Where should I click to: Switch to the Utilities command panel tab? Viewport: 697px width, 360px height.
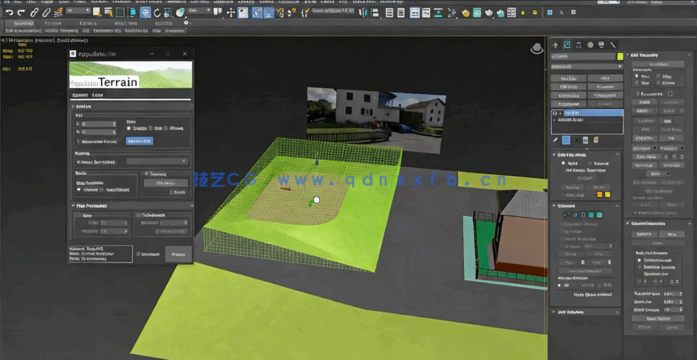613,45
